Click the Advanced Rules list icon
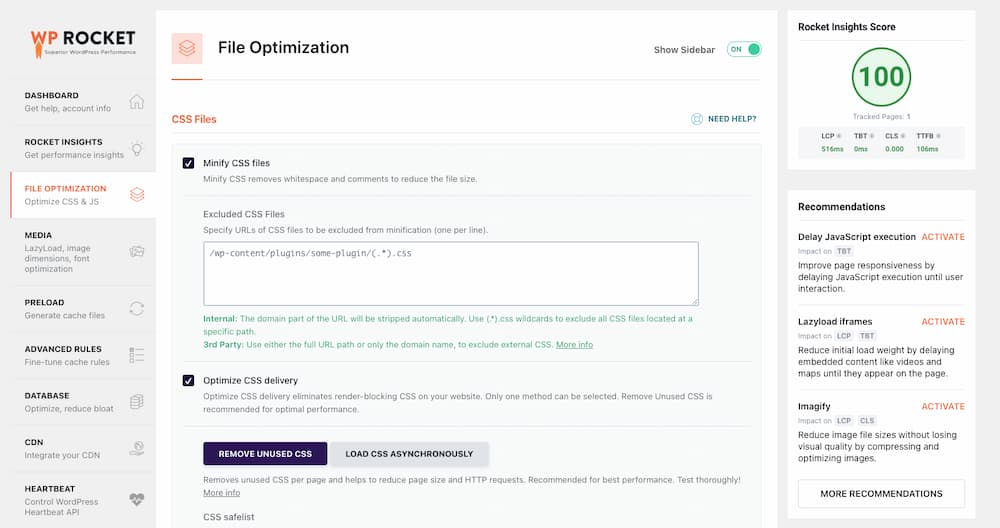Screen dimensions: 1000x528 point(136,355)
